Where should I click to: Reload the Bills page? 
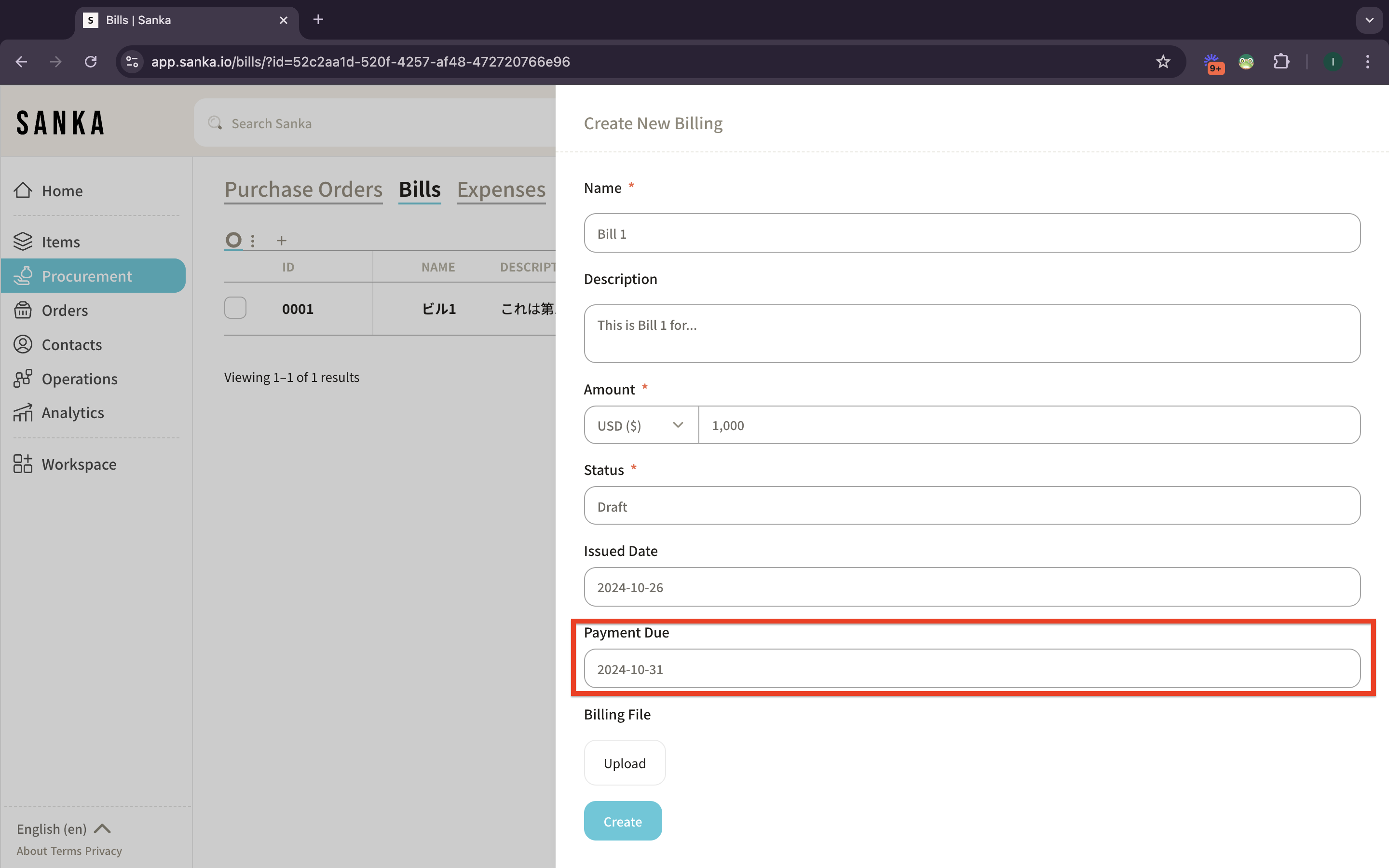pos(91,61)
